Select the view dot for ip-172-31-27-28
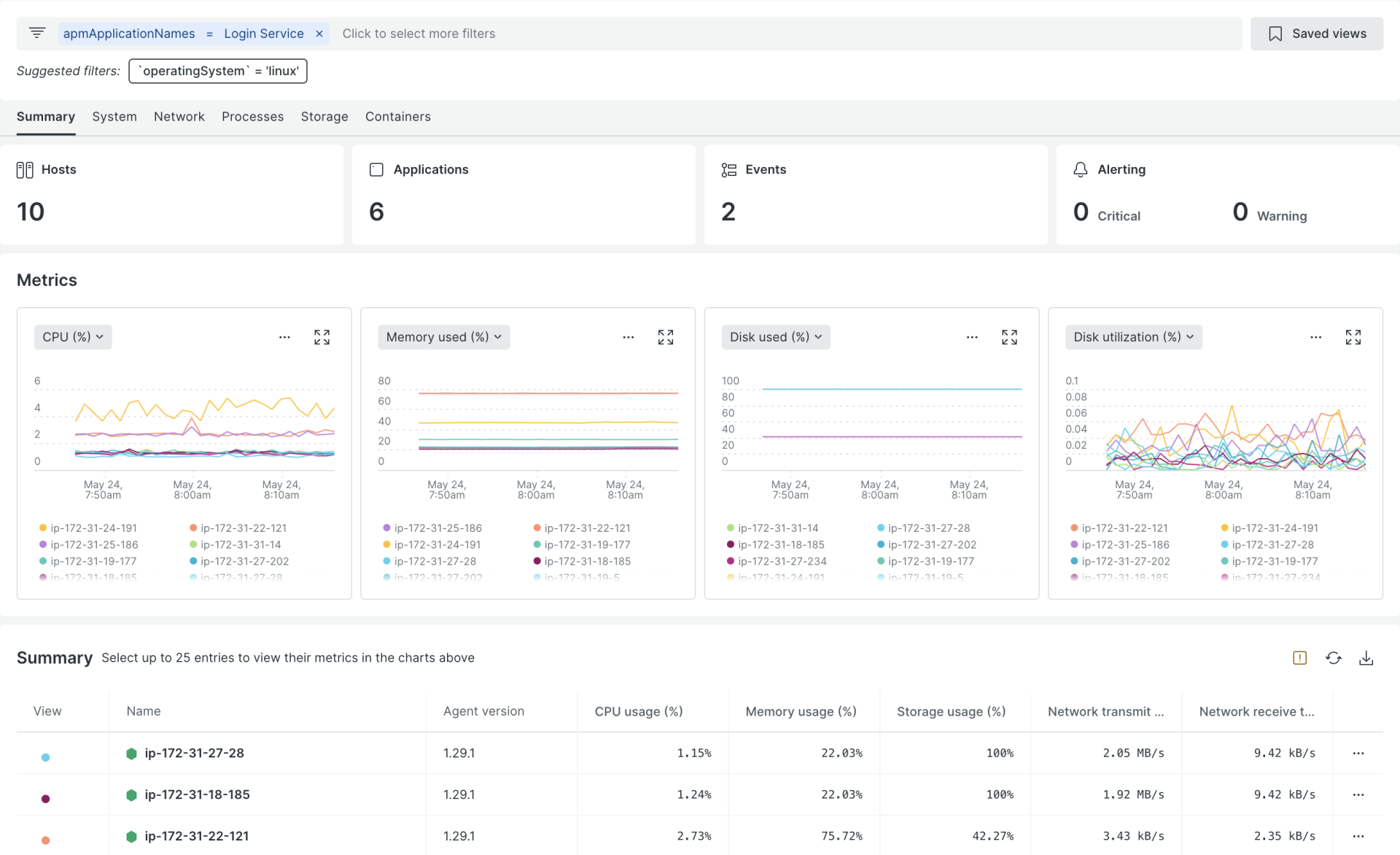1400x855 pixels. [x=45, y=757]
